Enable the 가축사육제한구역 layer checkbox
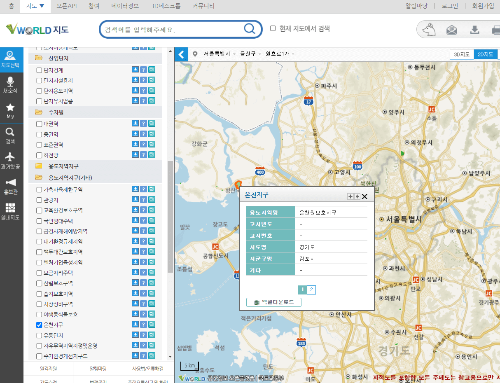This screenshot has height=383, width=500. click(39, 190)
